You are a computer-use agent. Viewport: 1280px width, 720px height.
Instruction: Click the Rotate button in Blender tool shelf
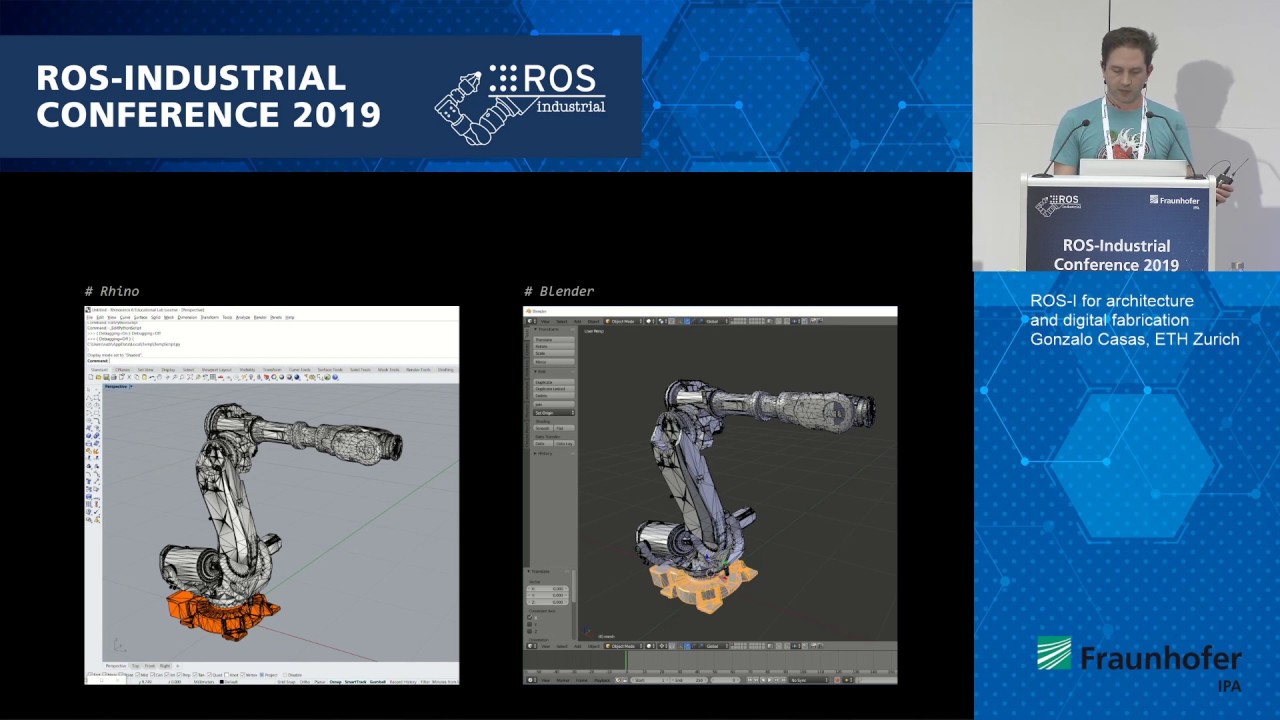click(554, 347)
